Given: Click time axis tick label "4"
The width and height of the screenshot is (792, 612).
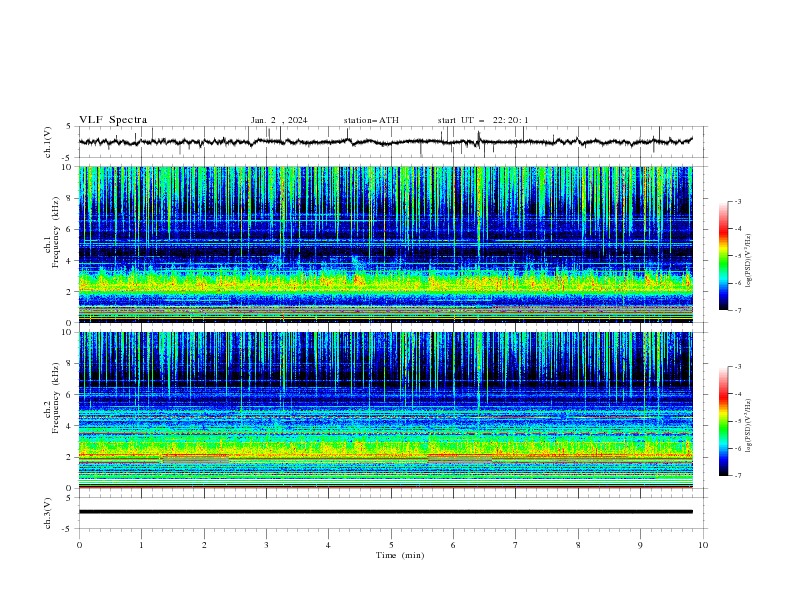Looking at the screenshot, I should tap(329, 545).
